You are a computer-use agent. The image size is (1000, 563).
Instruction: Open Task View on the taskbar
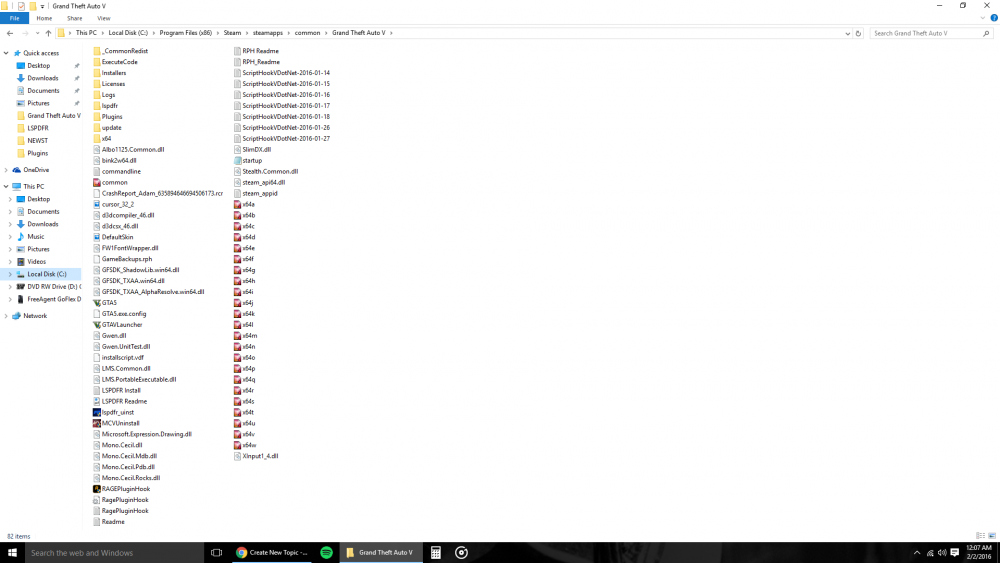click(216, 553)
